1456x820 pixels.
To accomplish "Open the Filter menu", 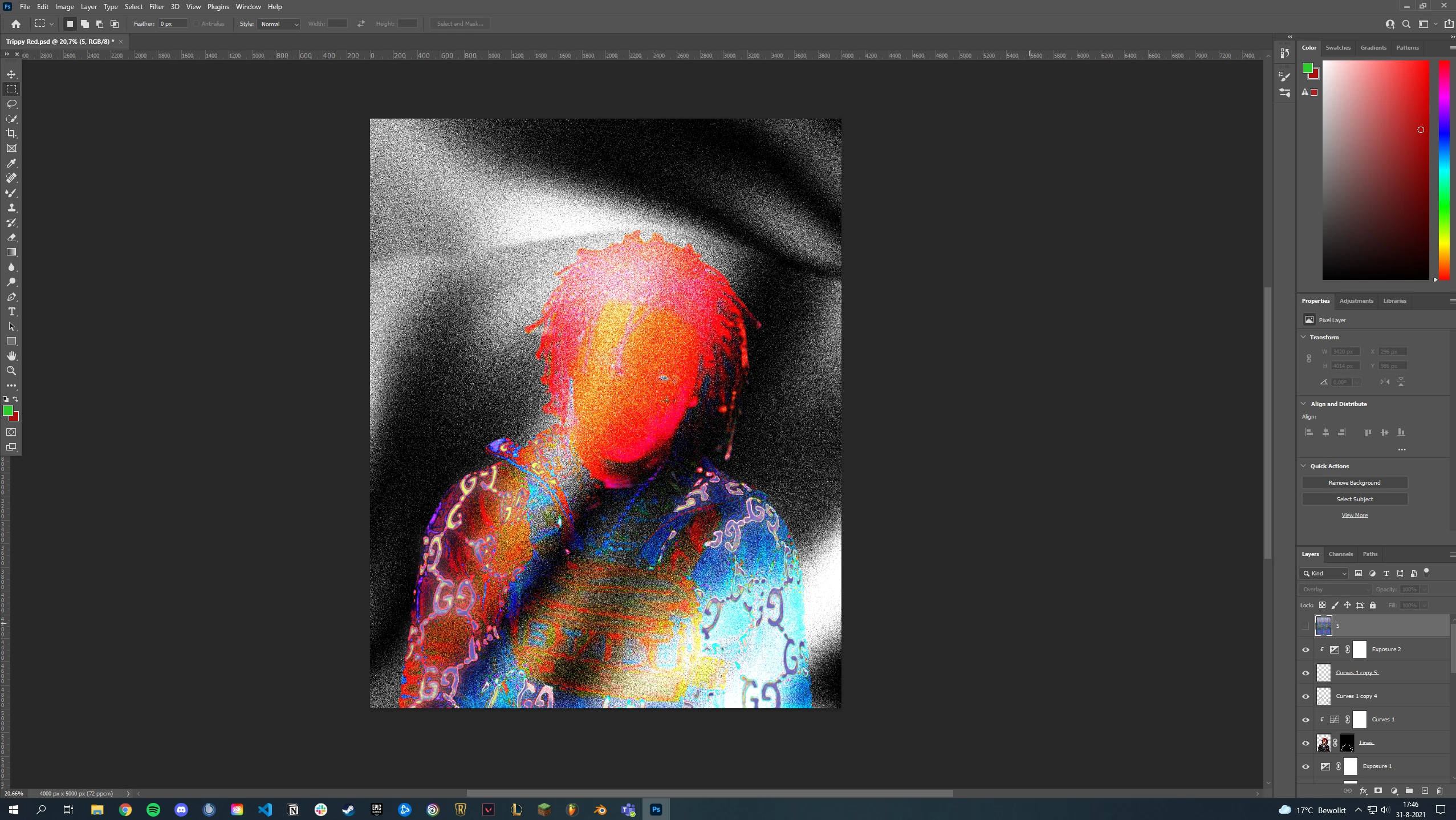I will click(156, 7).
